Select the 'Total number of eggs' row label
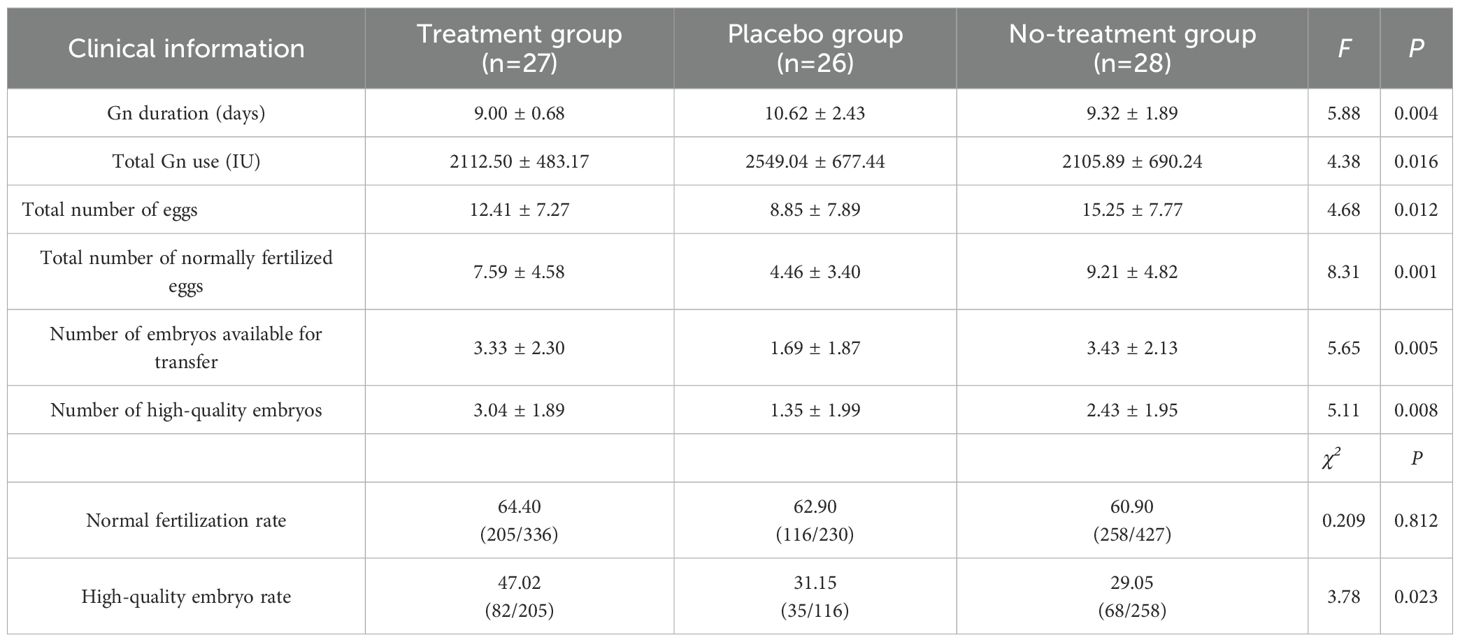 (116, 210)
